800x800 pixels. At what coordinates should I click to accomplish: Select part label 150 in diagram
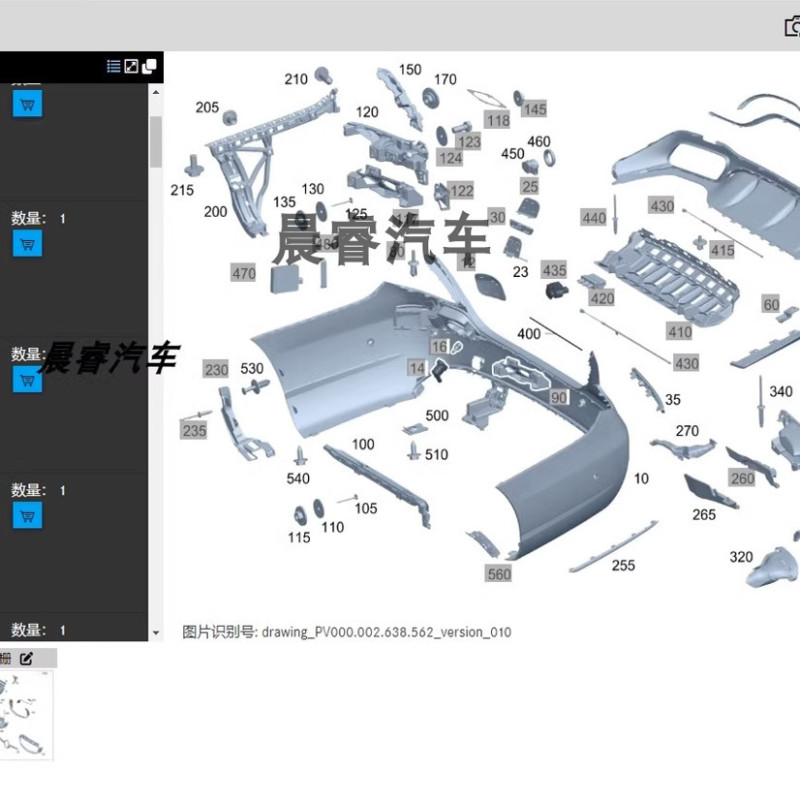tap(410, 69)
